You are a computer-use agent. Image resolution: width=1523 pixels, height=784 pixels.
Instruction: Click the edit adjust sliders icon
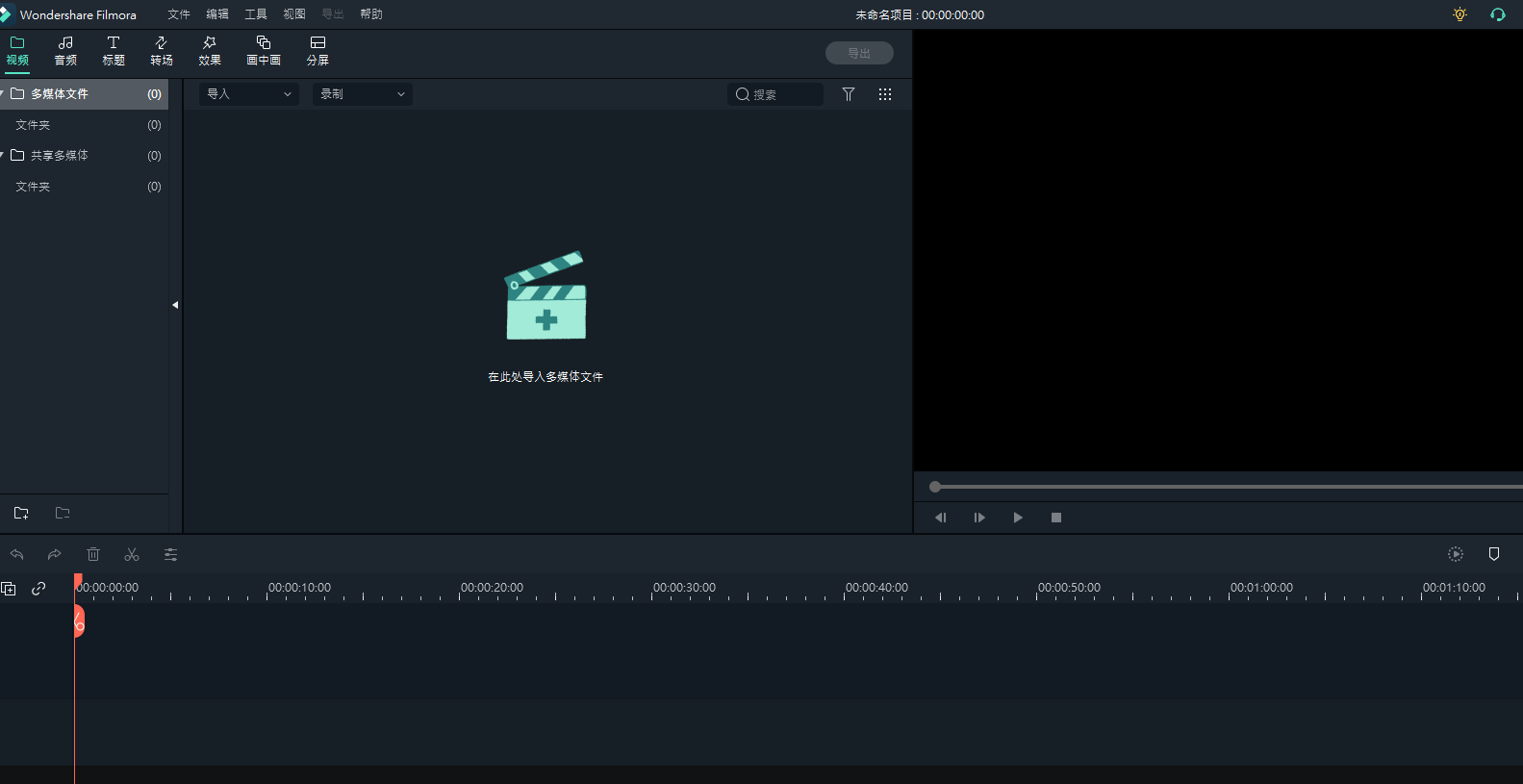pyautogui.click(x=170, y=554)
